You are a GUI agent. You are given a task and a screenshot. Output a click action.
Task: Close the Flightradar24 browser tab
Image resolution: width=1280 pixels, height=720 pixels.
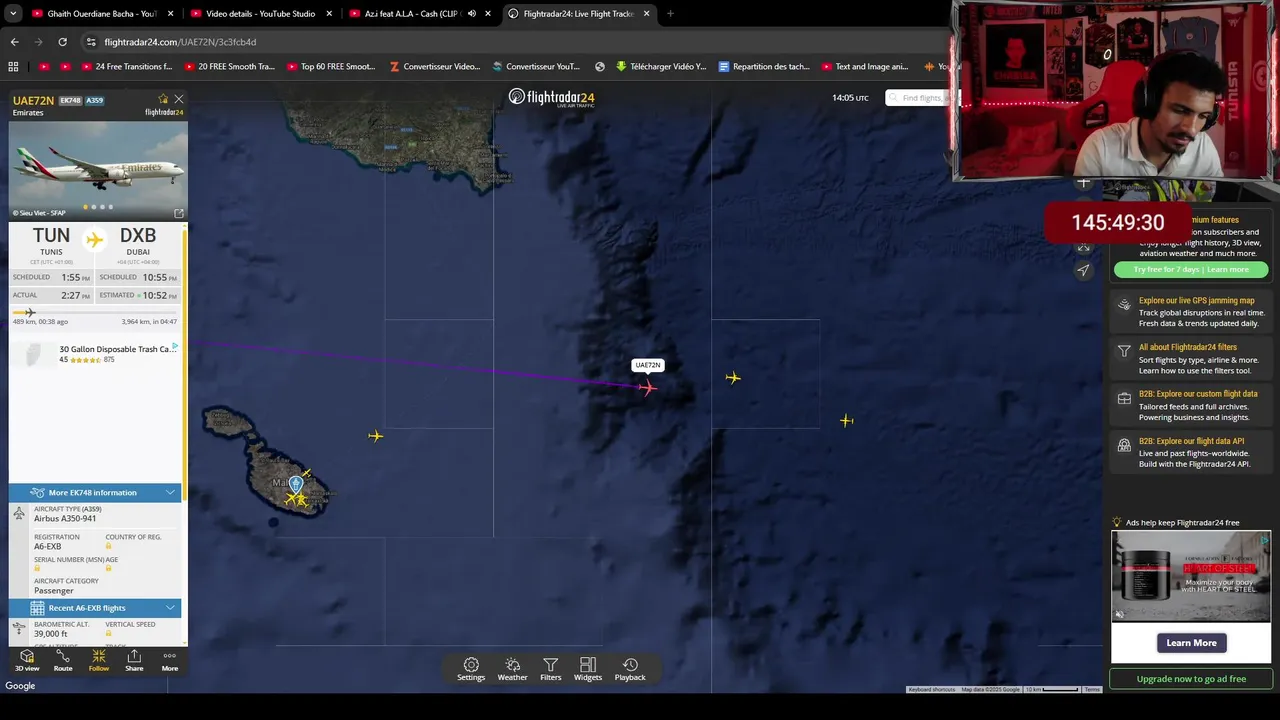647,14
